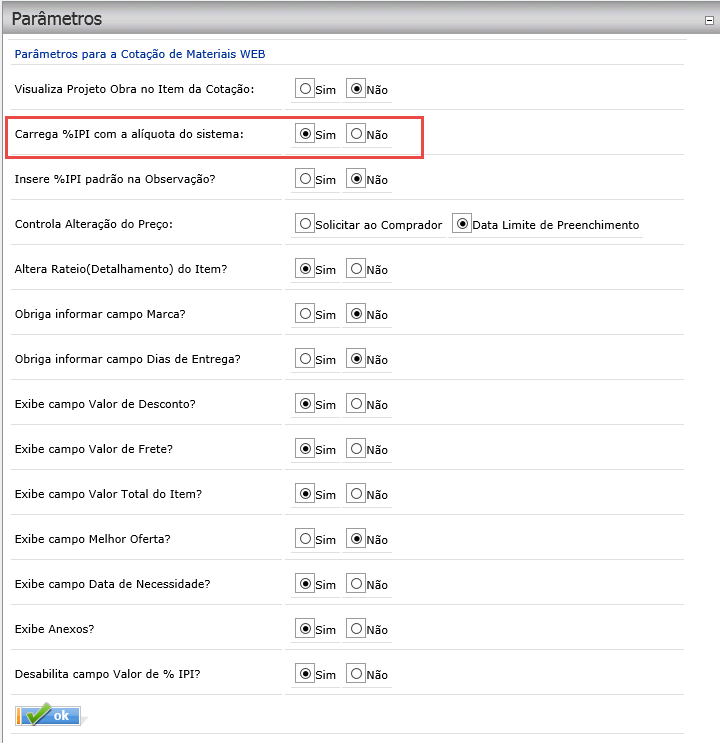Pick Não for Exibe Valor de Desconto

tap(356, 404)
